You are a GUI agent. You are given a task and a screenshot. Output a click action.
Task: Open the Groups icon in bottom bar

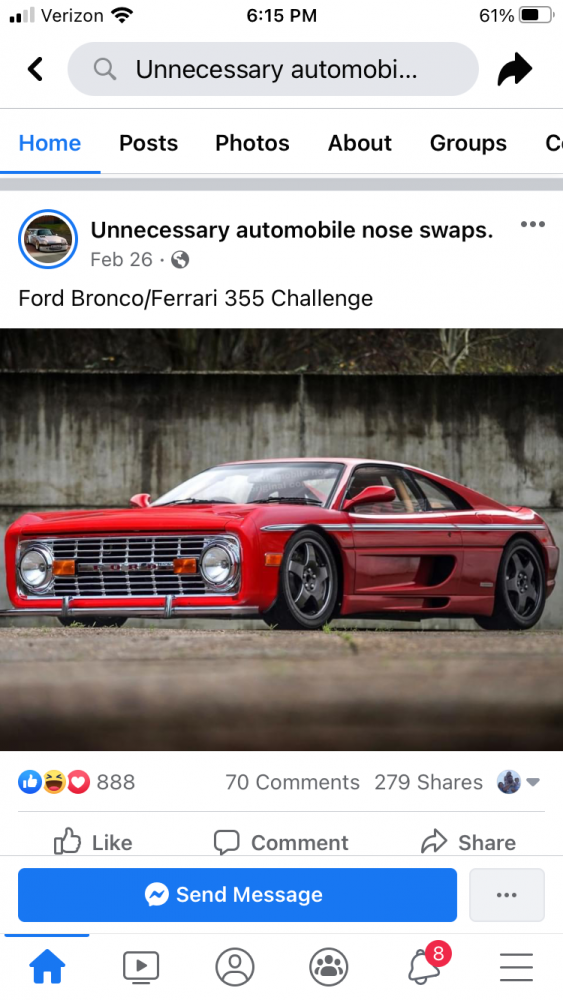[x=328, y=967]
